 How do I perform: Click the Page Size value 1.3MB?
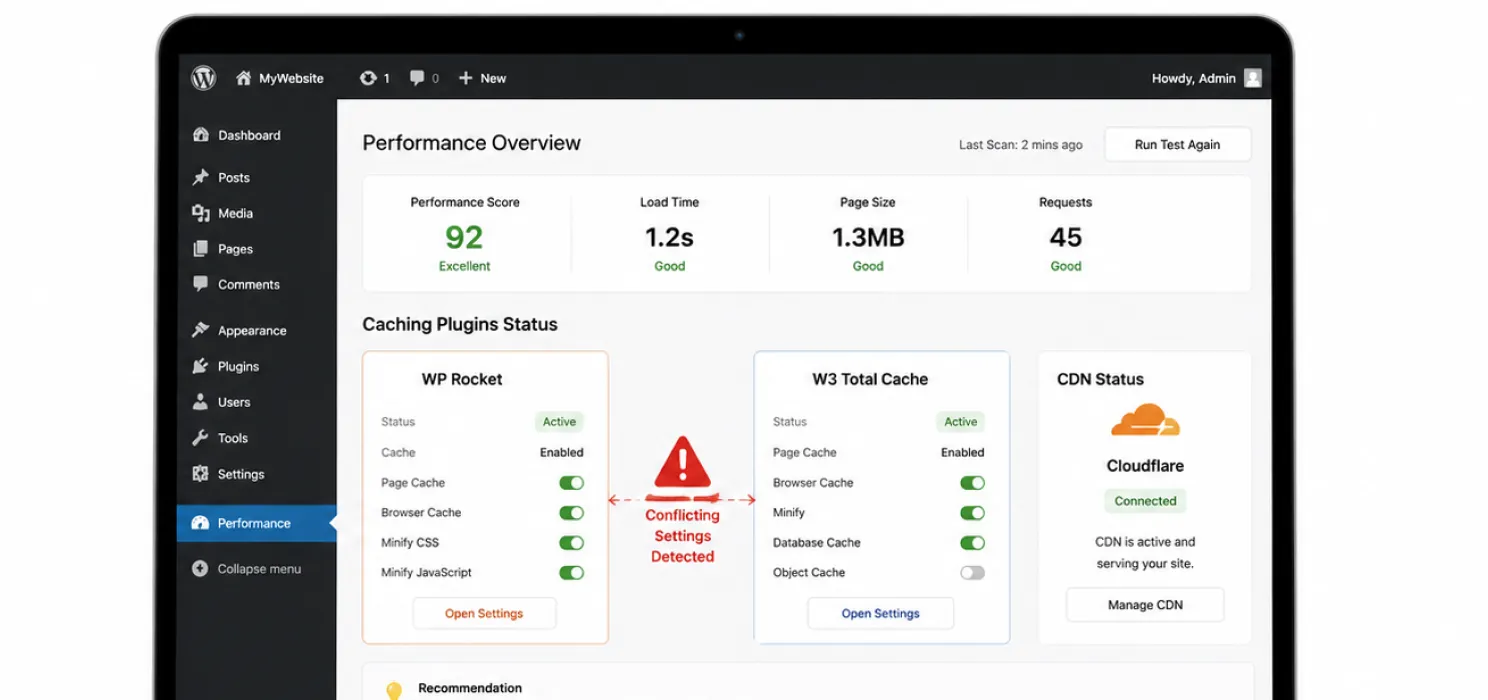pyautogui.click(x=868, y=237)
